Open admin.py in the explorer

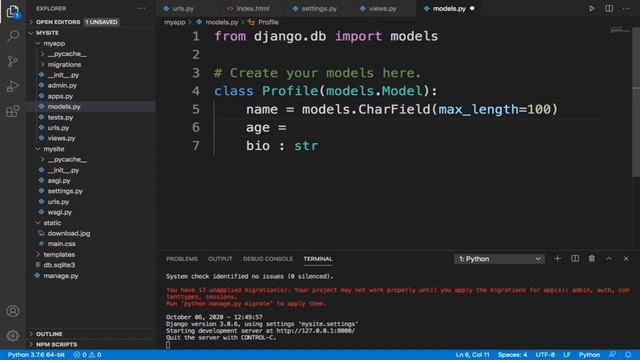point(62,85)
